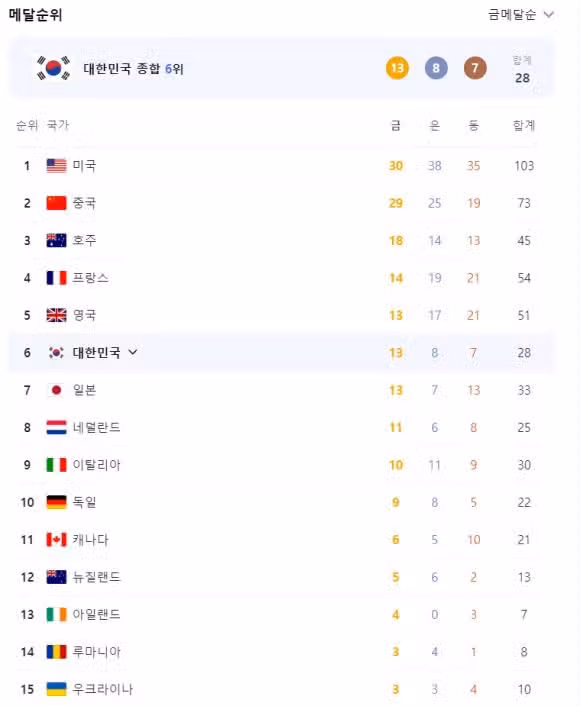The height and width of the screenshot is (706, 580).
Task: Click the Canada flag icon
Action: 56,539
